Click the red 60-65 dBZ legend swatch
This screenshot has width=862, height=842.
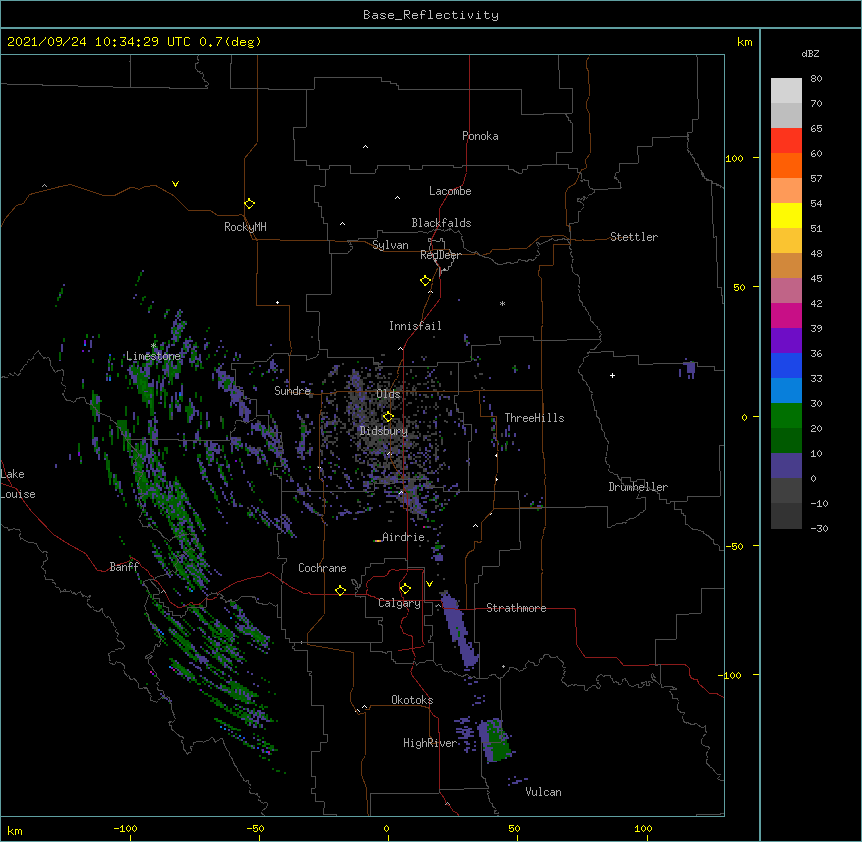click(x=786, y=141)
